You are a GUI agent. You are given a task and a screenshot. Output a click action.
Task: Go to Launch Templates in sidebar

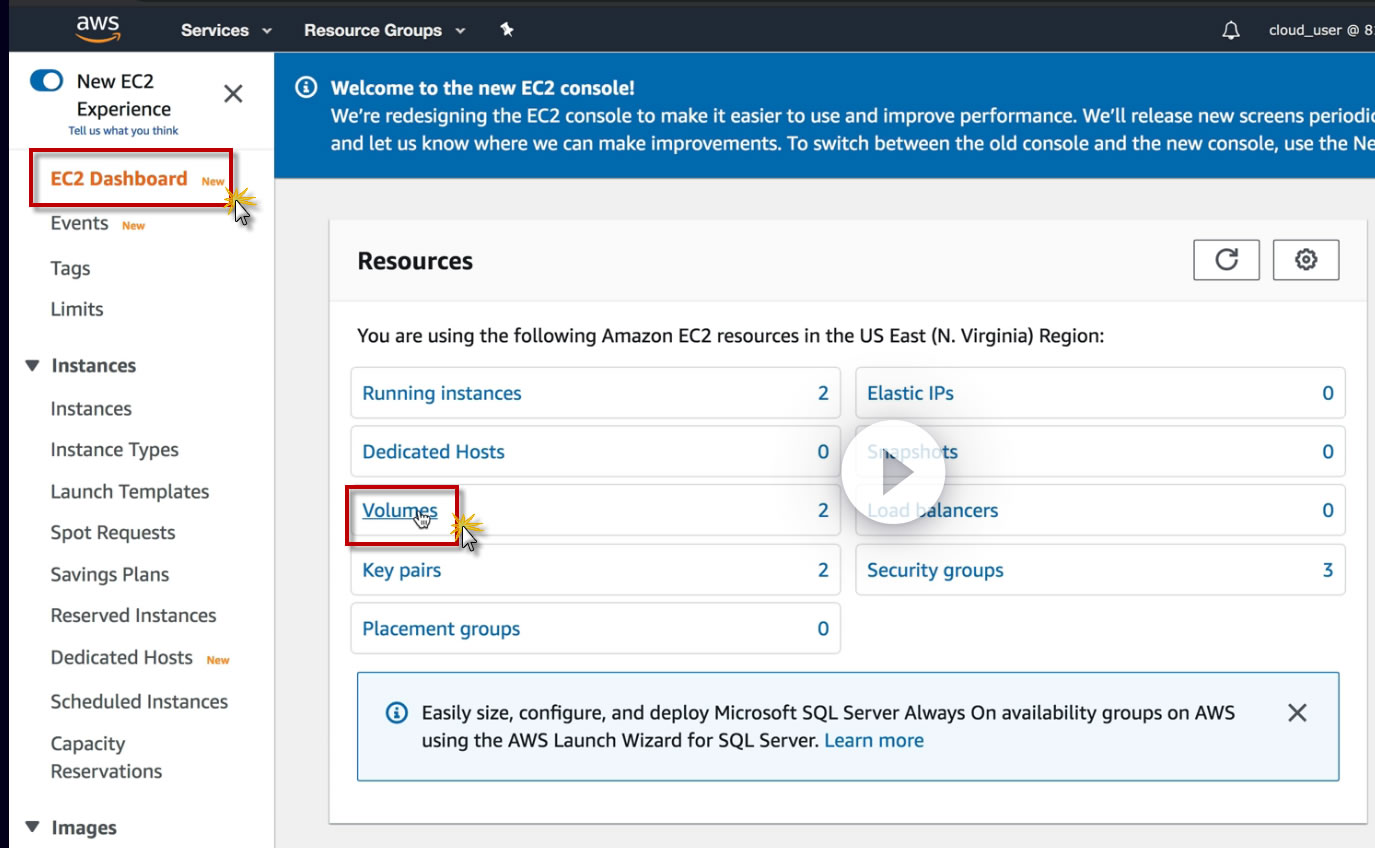tap(130, 492)
